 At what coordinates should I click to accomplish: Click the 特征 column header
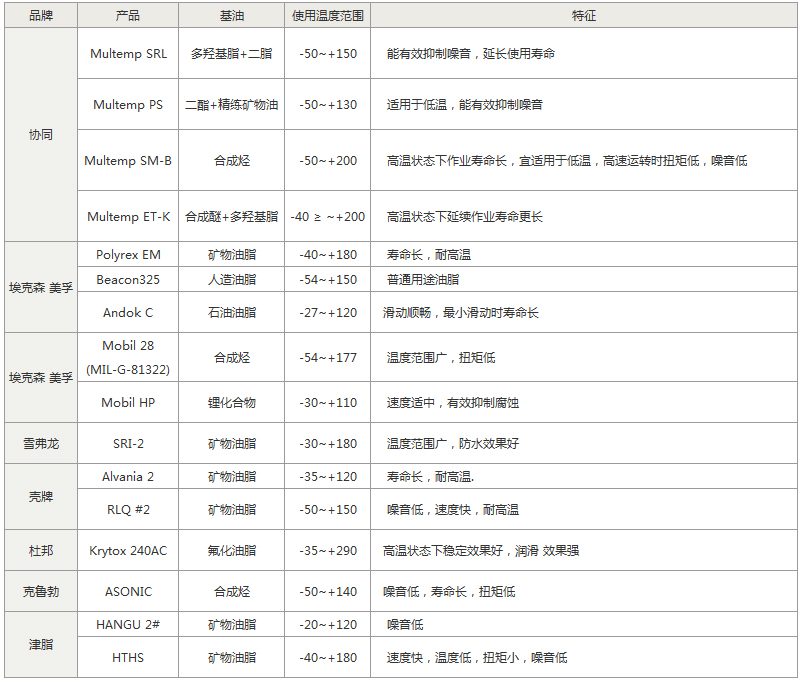click(584, 15)
